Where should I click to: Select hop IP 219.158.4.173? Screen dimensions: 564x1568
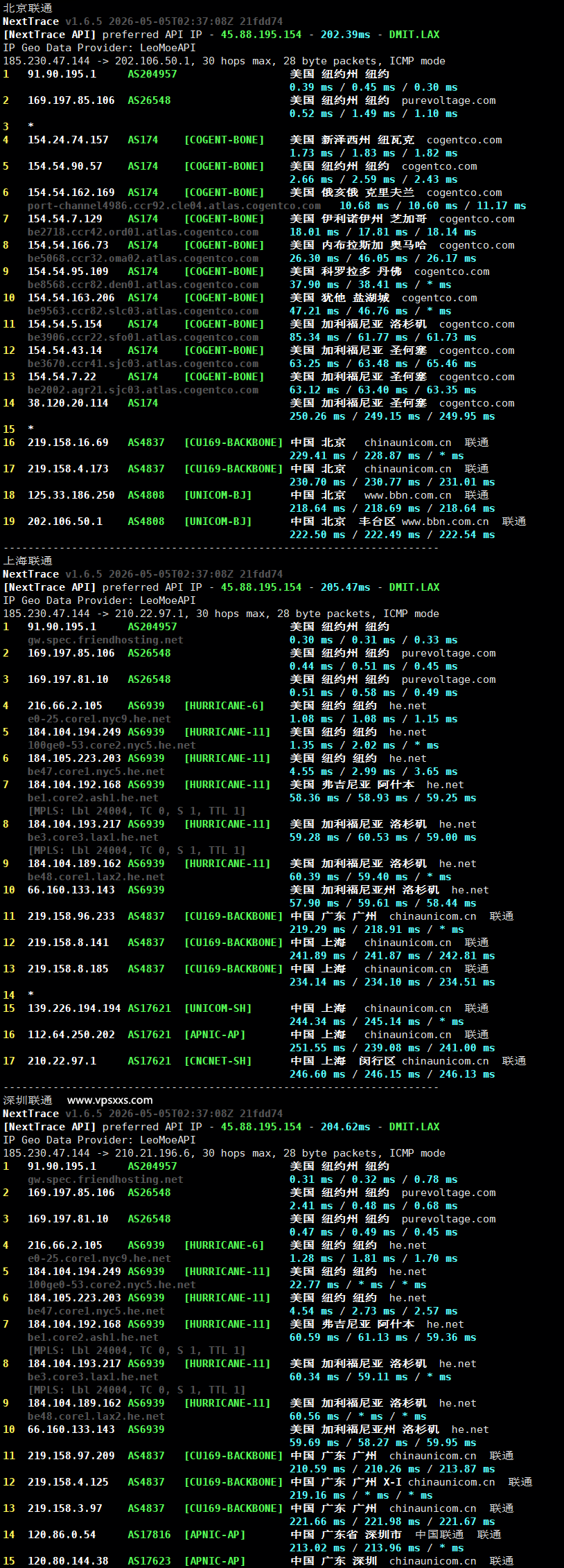[x=68, y=469]
